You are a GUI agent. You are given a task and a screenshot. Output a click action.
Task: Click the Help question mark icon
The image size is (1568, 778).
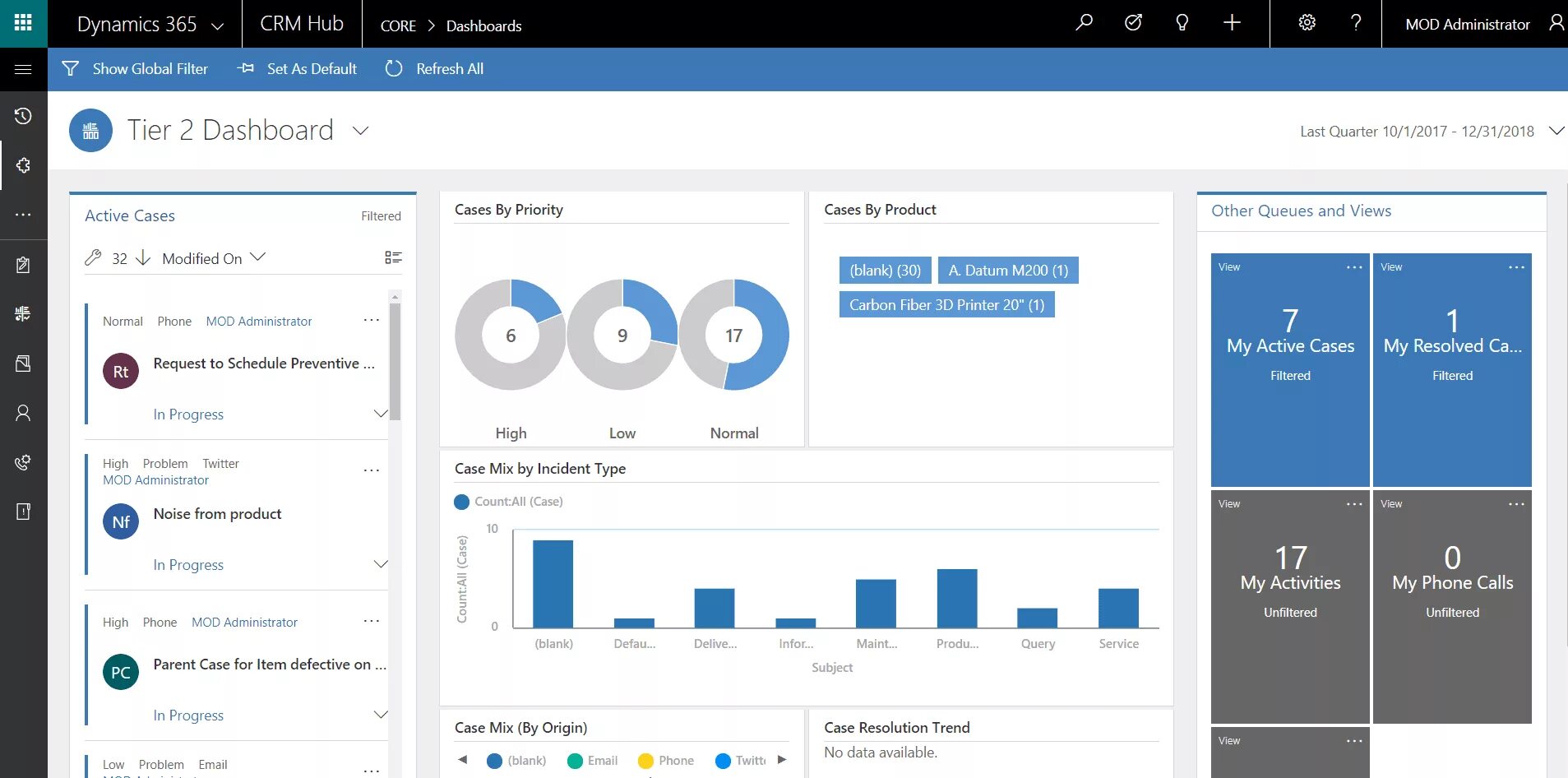click(1357, 23)
